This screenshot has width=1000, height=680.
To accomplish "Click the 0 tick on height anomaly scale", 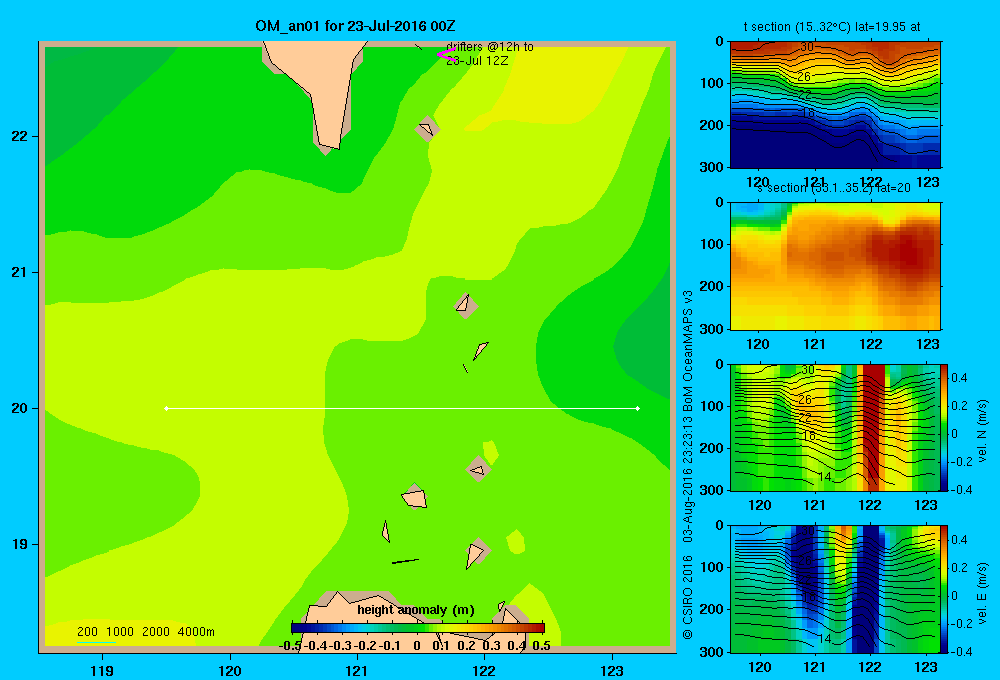I will pos(417,646).
